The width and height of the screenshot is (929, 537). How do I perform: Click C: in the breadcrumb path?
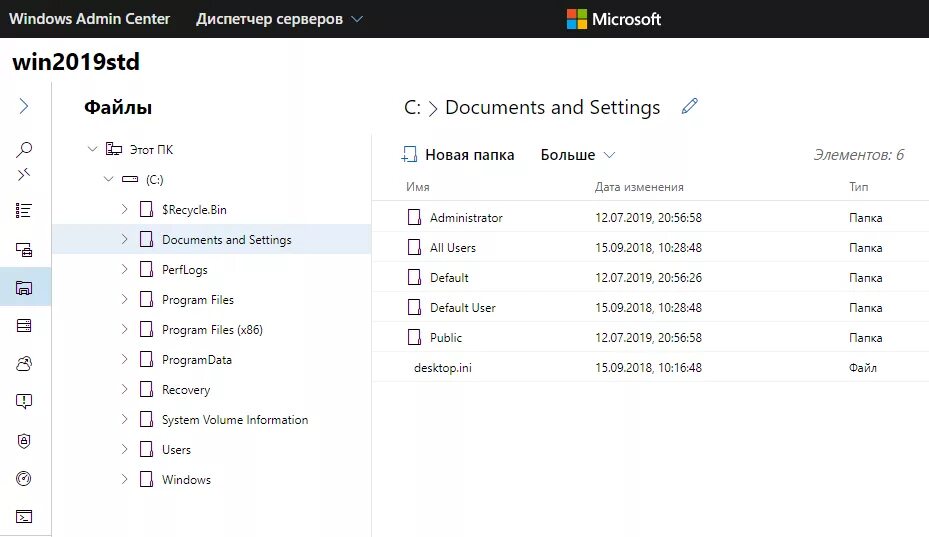[x=412, y=107]
